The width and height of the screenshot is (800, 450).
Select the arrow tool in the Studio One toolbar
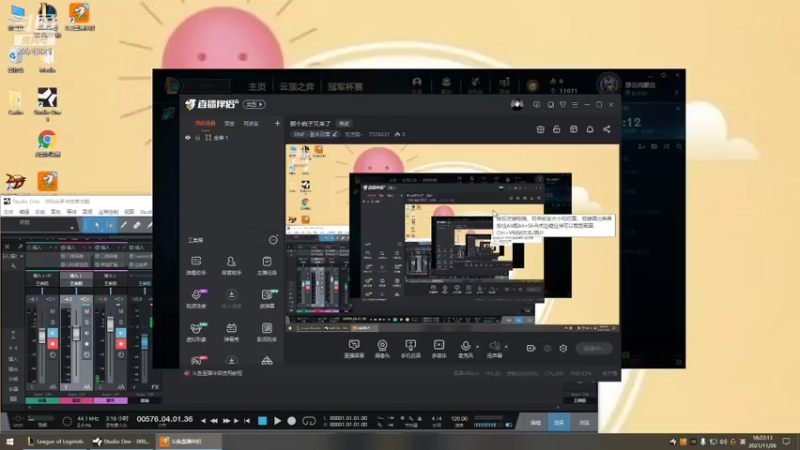pos(97,225)
